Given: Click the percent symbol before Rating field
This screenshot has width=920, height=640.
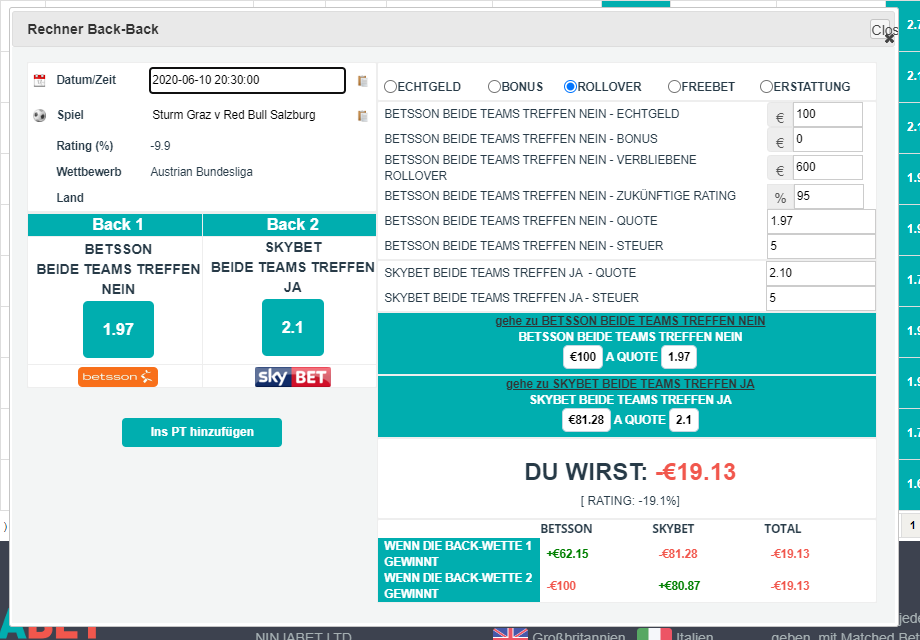Looking at the screenshot, I should coord(780,198).
